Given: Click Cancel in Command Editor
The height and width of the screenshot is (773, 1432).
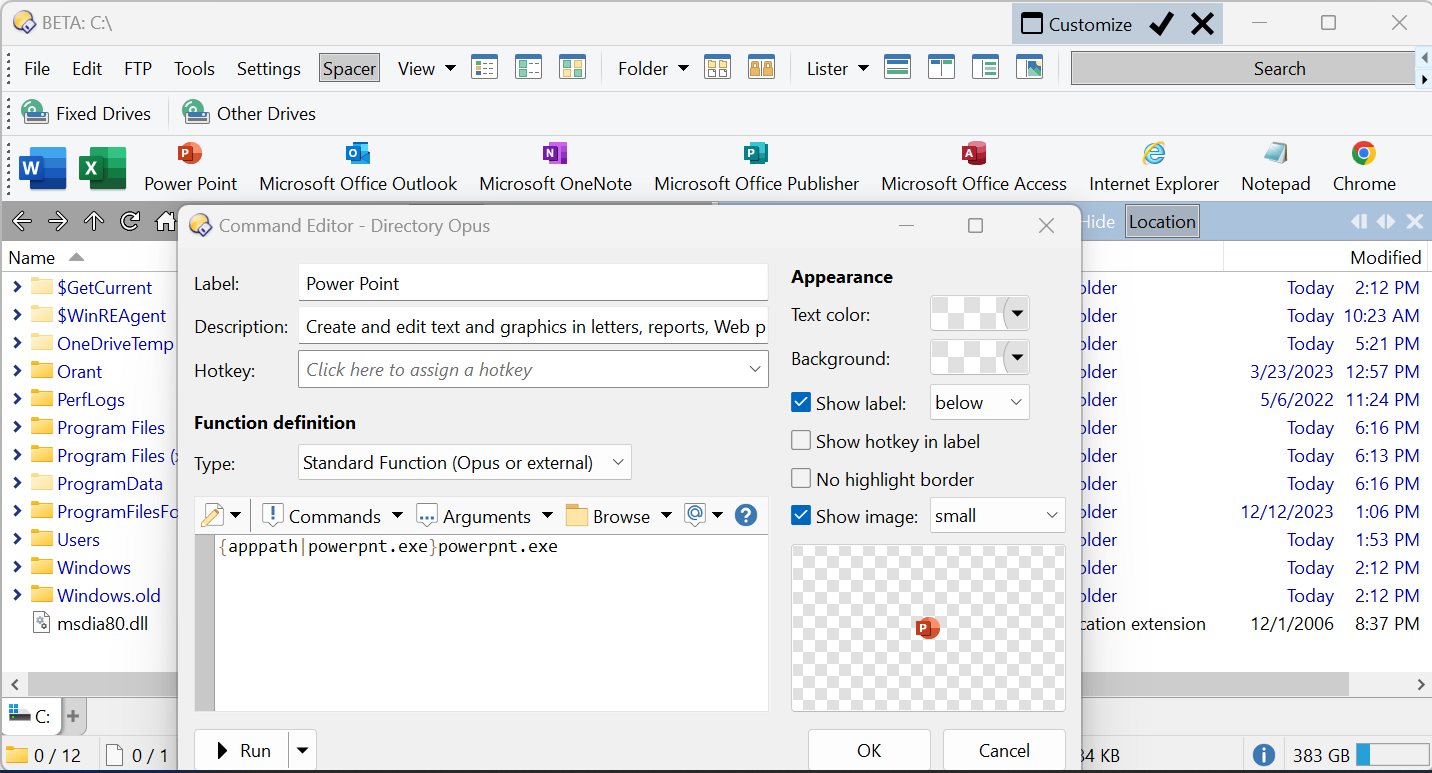Looking at the screenshot, I should click(x=1004, y=750).
